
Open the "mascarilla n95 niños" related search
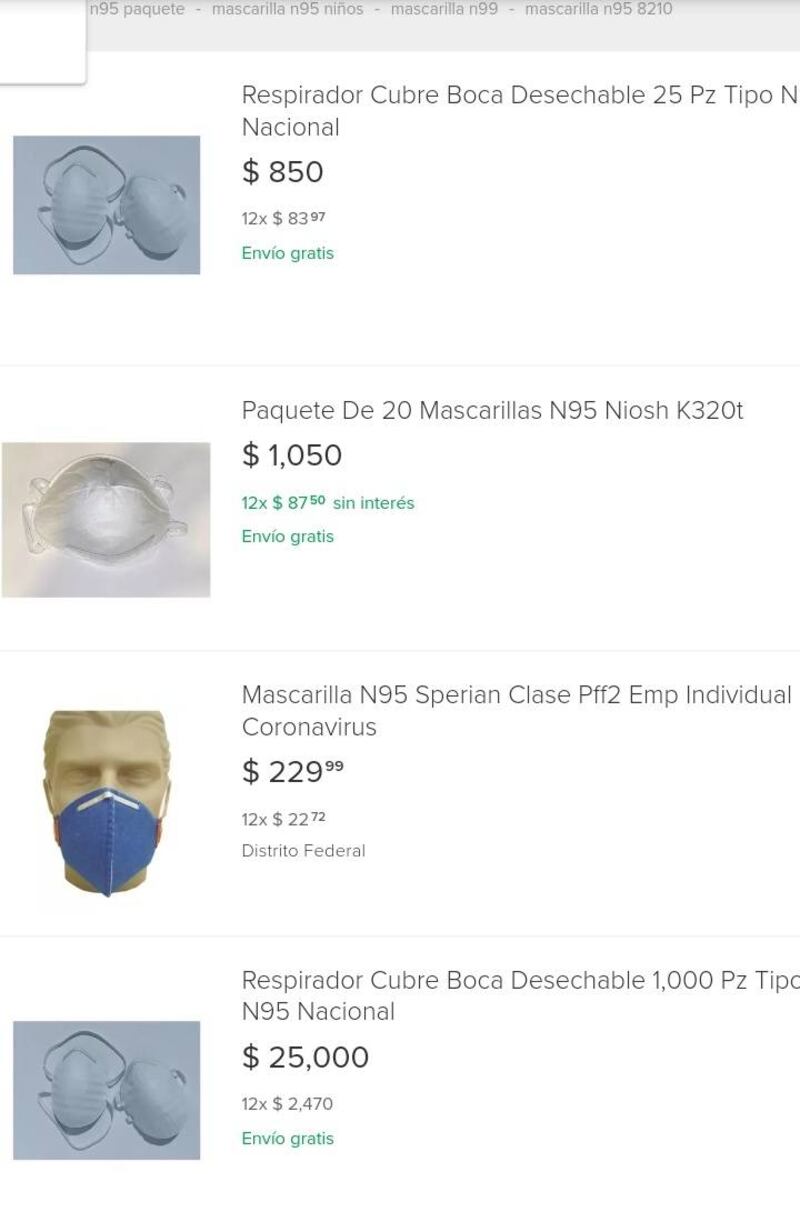pyautogui.click(x=287, y=10)
